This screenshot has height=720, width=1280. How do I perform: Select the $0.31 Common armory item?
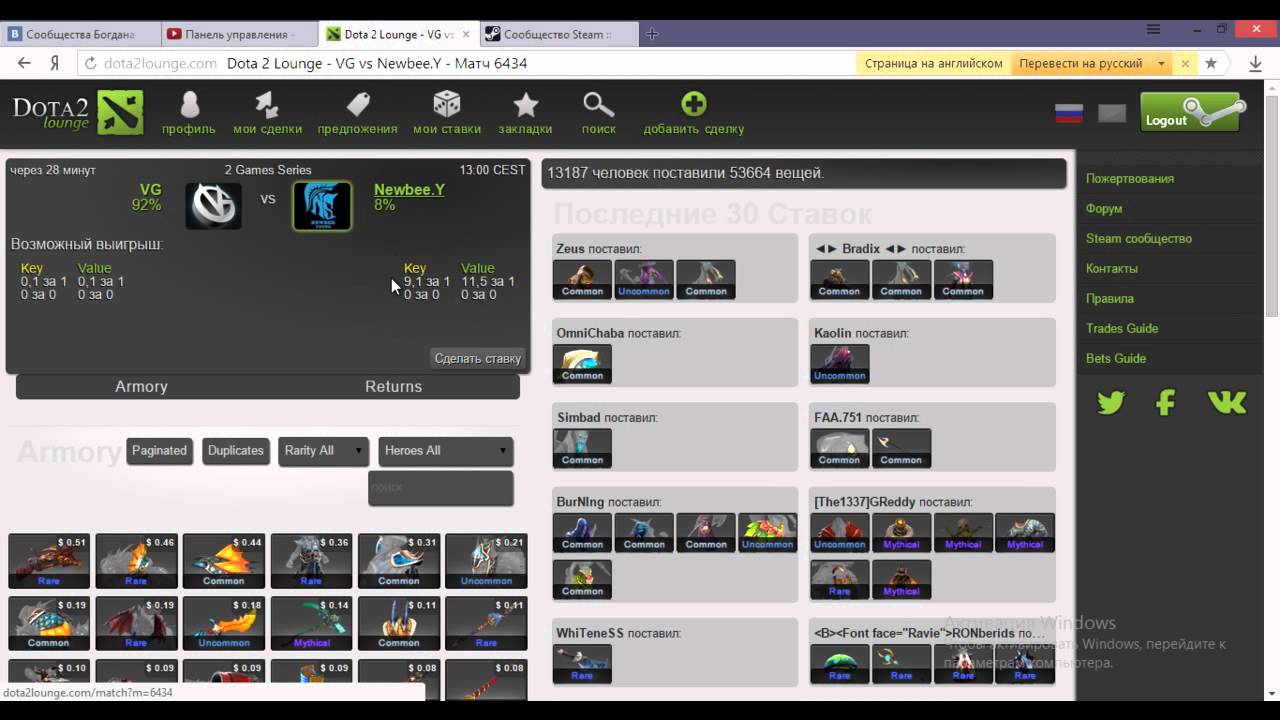pyautogui.click(x=399, y=561)
